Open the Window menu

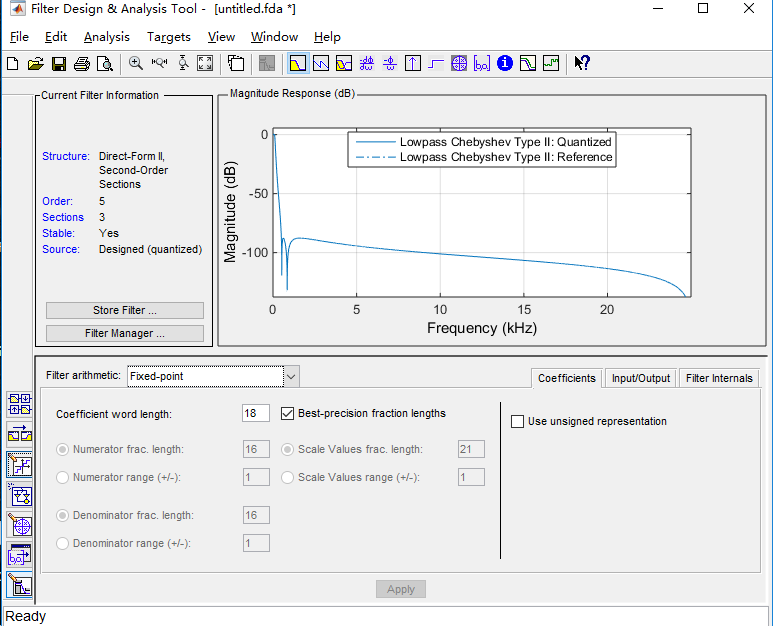pyautogui.click(x=274, y=37)
